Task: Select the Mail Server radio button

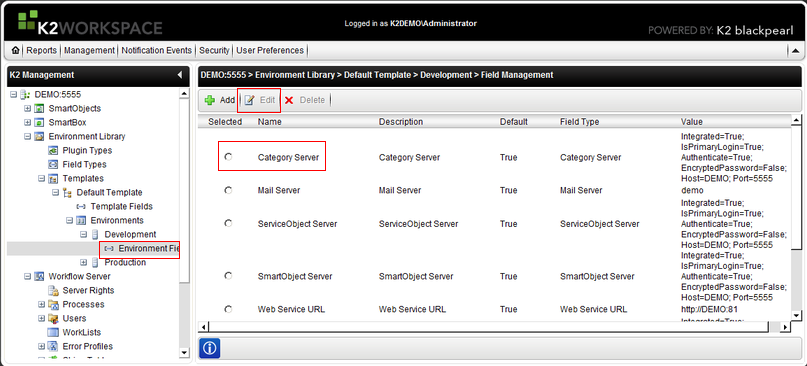Action: 228,190
